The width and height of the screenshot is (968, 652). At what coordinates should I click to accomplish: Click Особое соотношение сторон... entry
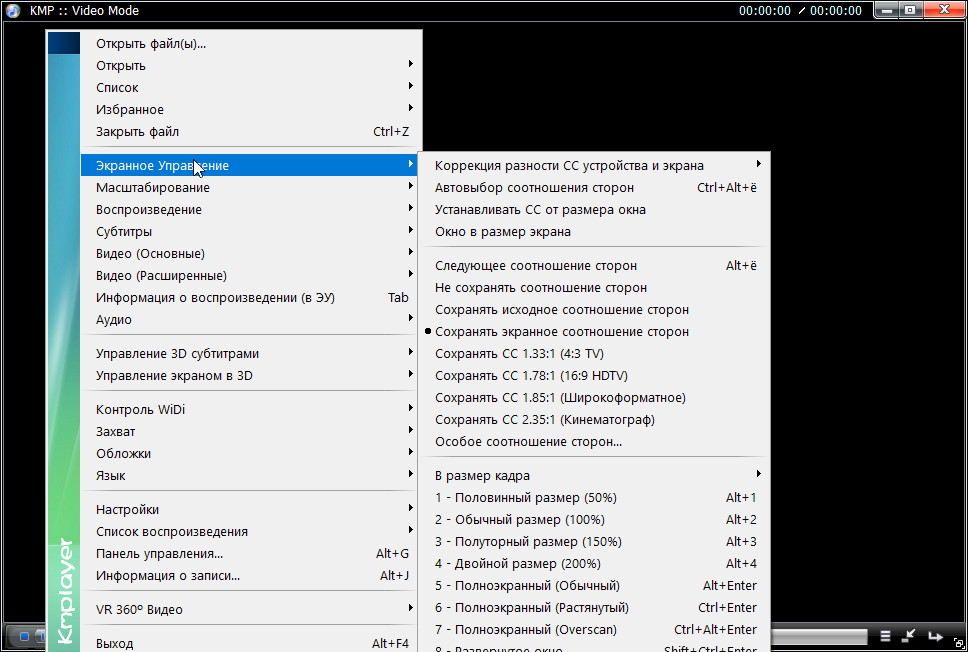[x=528, y=442]
